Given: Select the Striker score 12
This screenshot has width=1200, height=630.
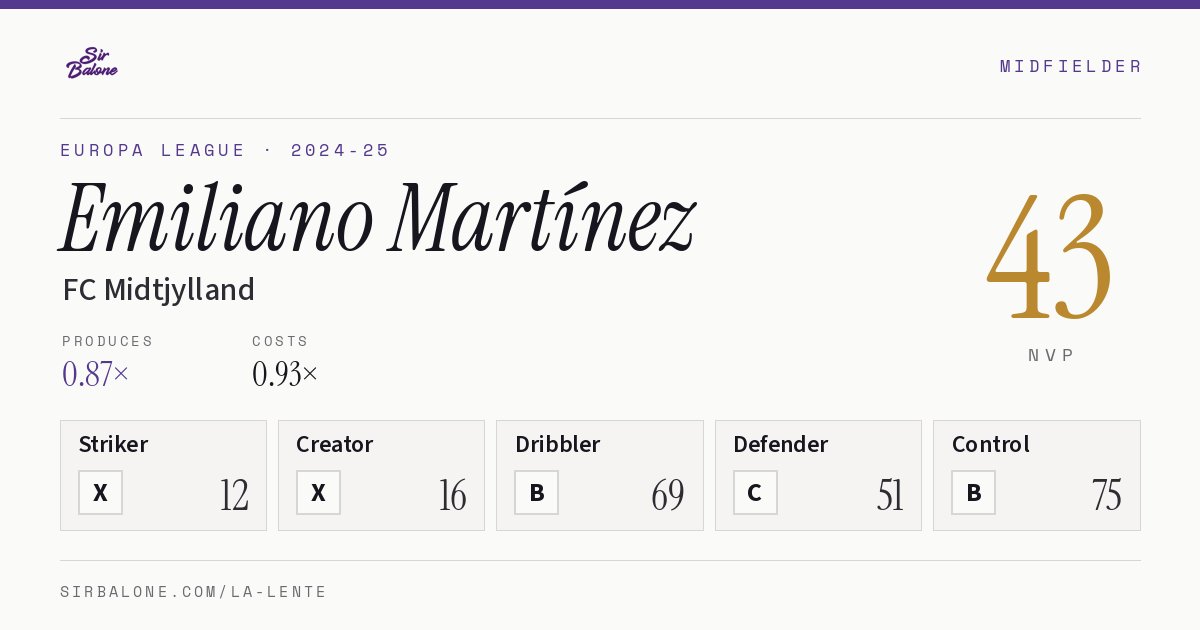Looking at the screenshot, I should click(234, 495).
